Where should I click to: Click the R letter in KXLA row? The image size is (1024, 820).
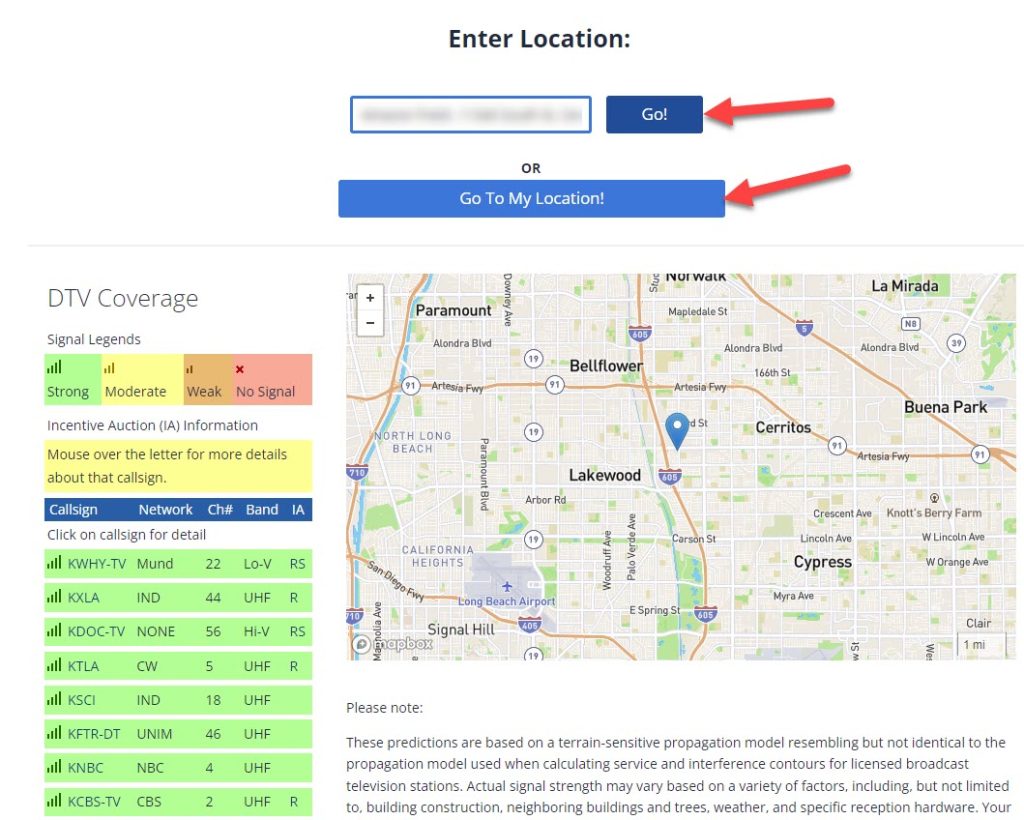point(294,597)
